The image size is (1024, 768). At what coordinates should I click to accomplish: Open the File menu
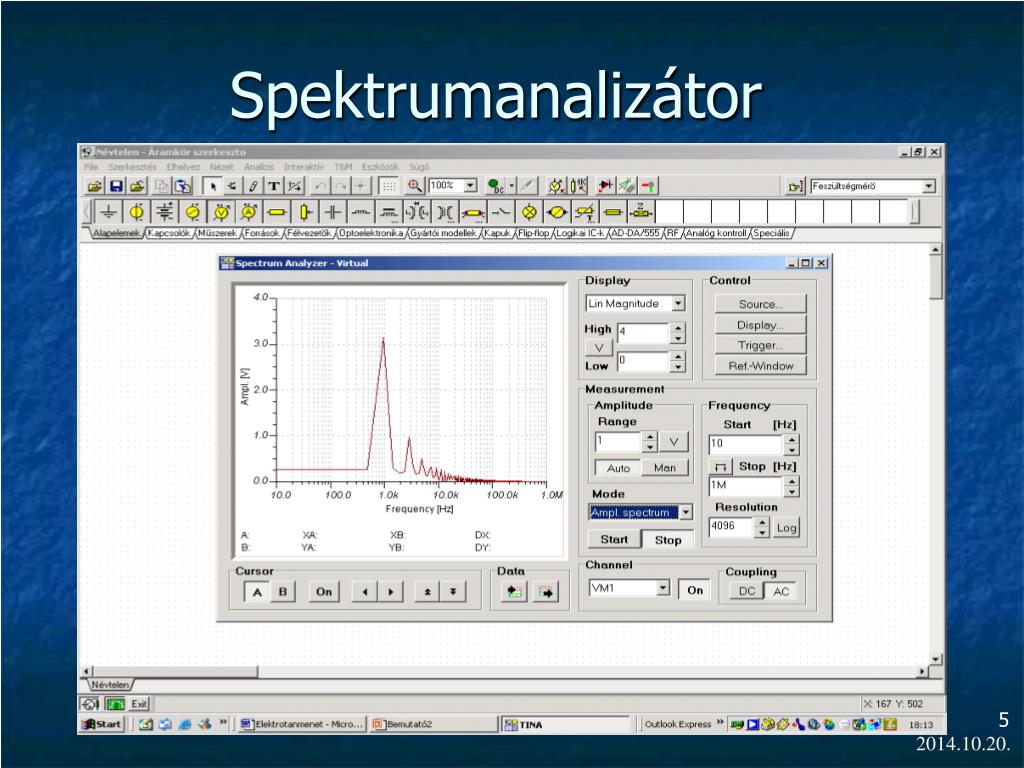point(91,167)
